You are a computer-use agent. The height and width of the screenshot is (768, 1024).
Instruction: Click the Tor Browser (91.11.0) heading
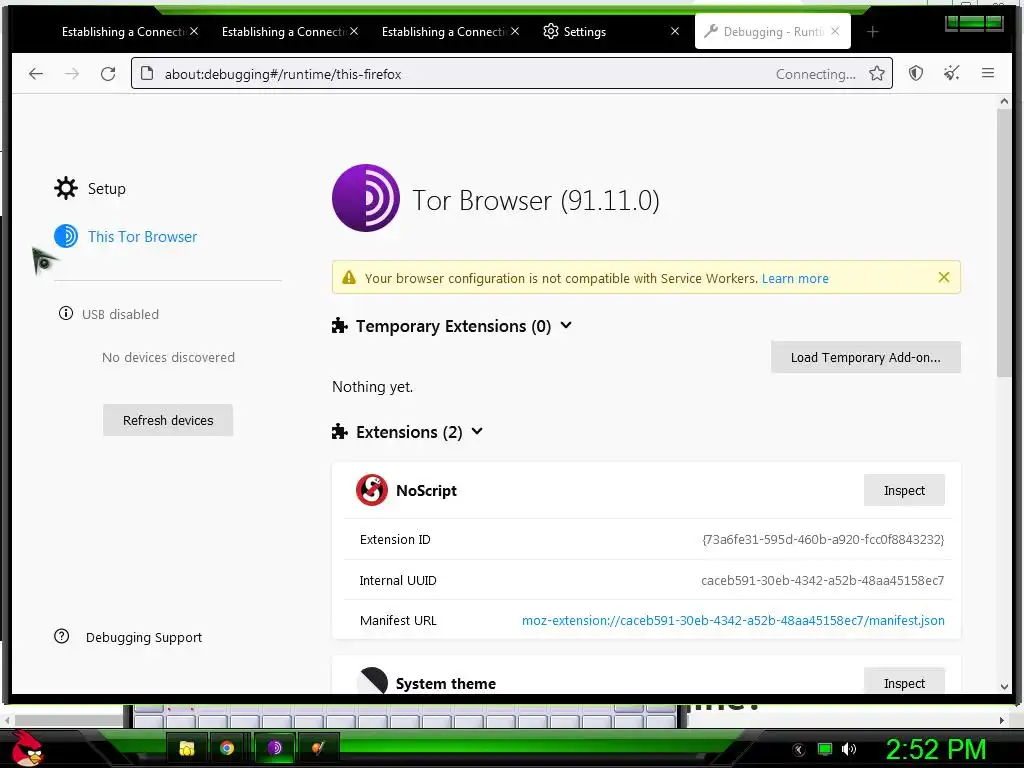pyautogui.click(x=536, y=200)
